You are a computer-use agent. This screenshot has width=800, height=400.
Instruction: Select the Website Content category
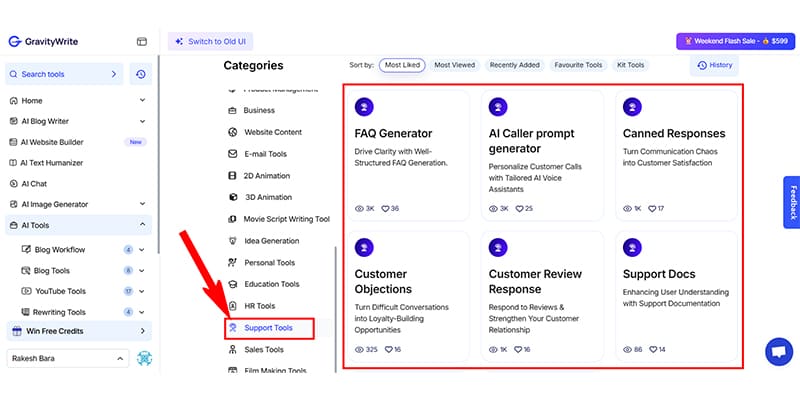click(265, 132)
